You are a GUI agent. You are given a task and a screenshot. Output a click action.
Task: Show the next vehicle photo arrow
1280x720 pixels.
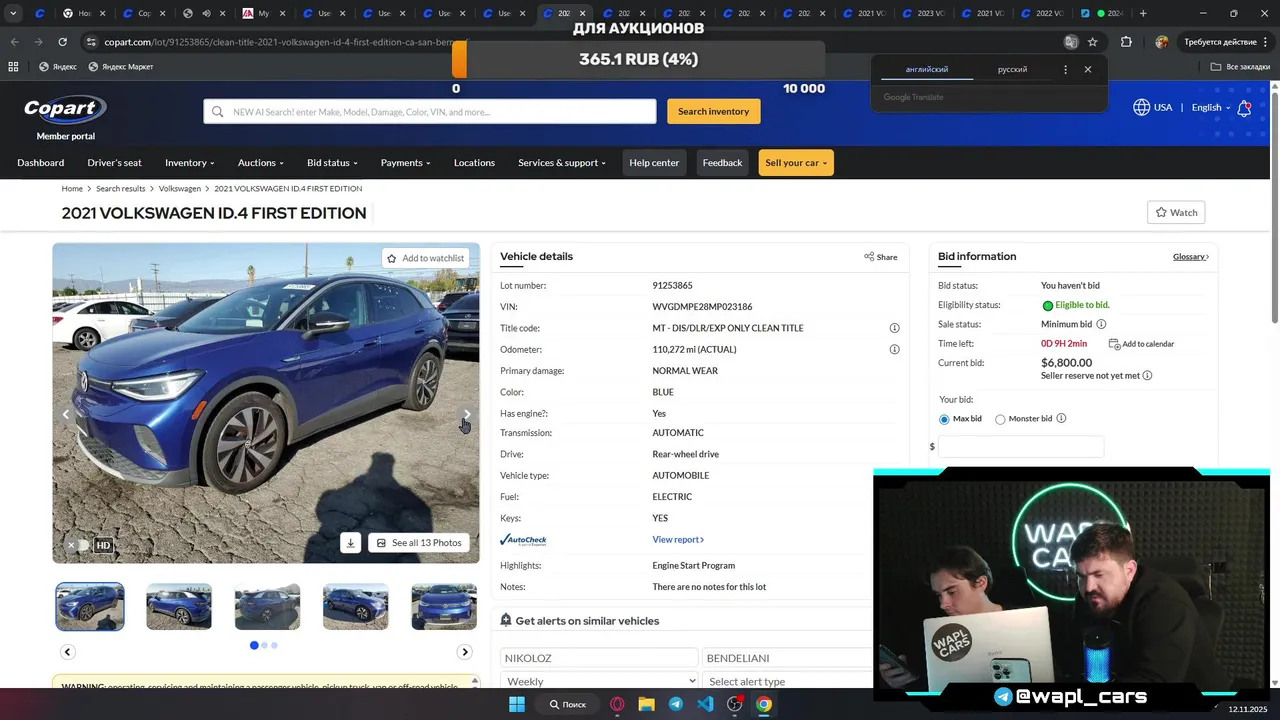466,414
